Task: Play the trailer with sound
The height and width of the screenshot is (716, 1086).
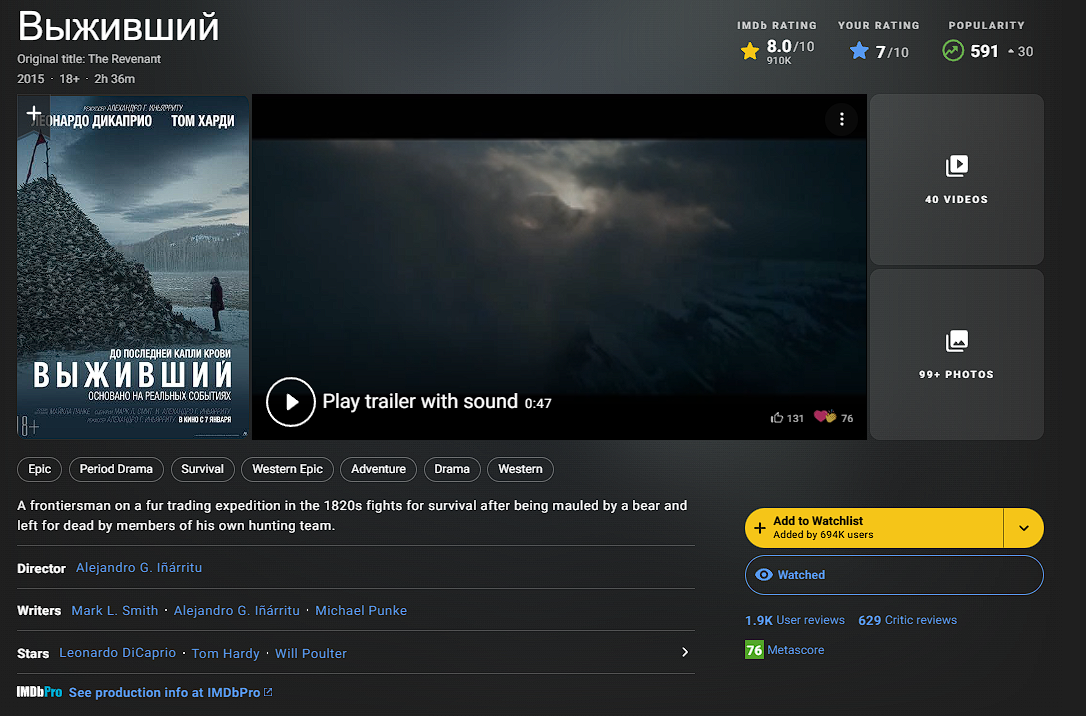Action: pos(291,402)
